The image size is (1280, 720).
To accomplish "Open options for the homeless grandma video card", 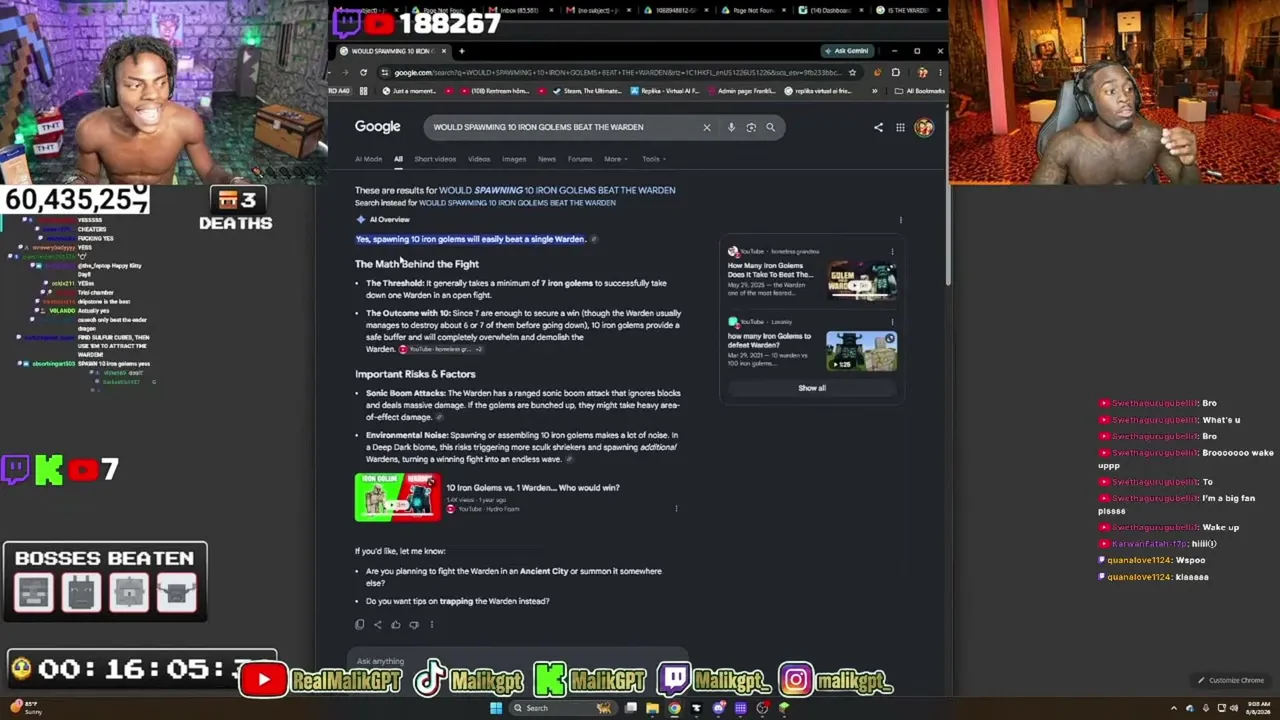I will [892, 252].
